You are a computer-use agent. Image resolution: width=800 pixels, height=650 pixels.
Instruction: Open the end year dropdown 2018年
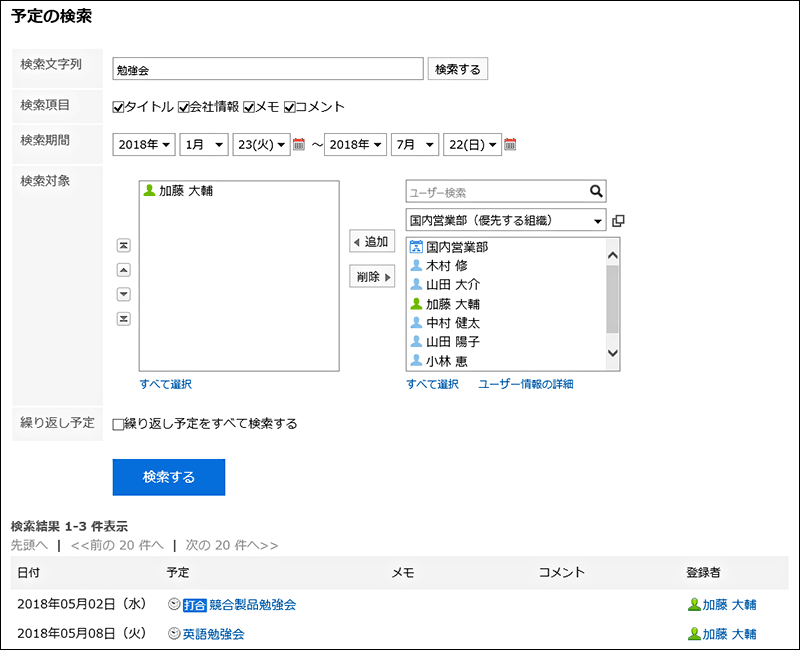pos(355,145)
